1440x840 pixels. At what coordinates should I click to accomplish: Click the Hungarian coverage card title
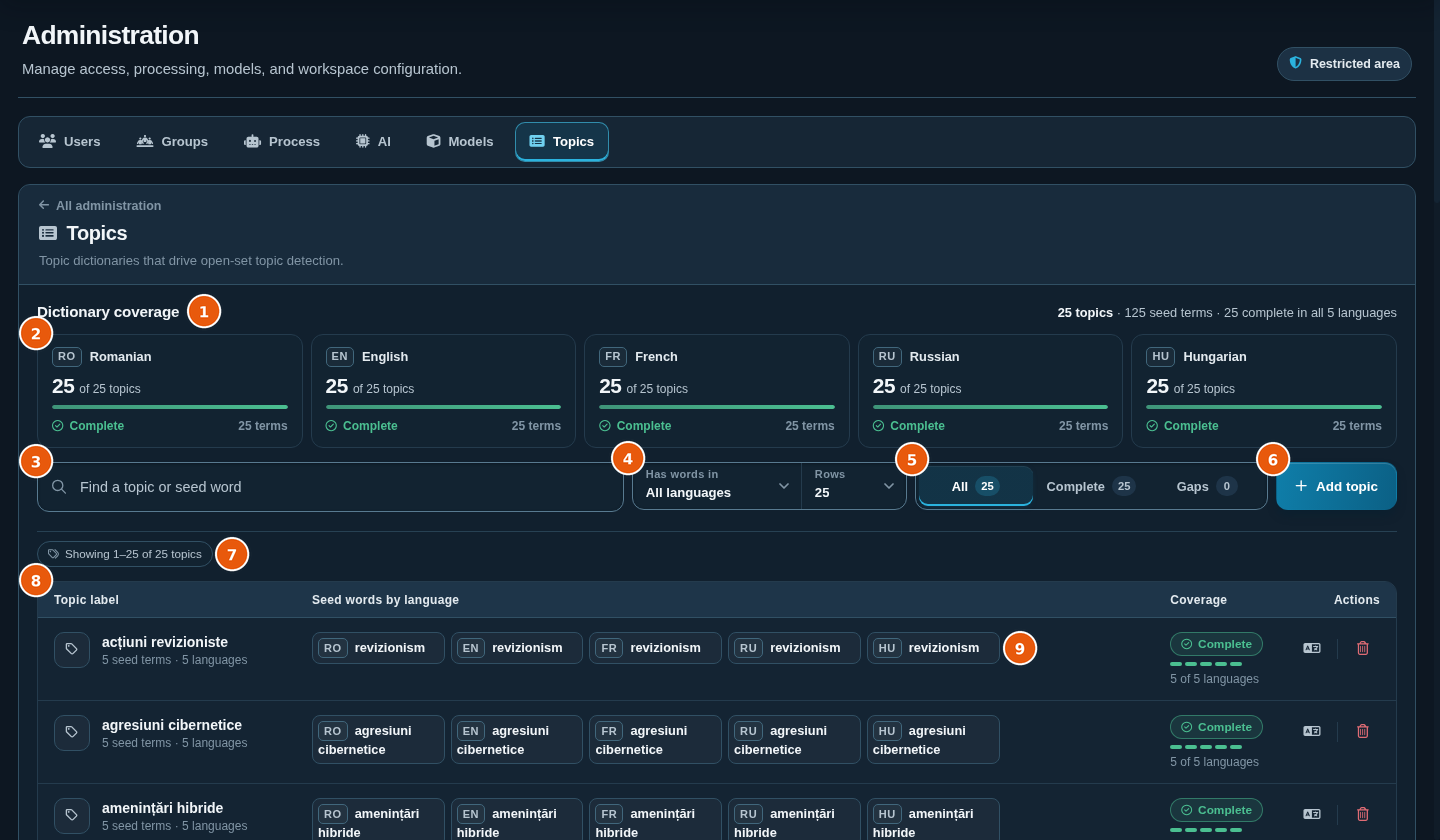click(1214, 357)
